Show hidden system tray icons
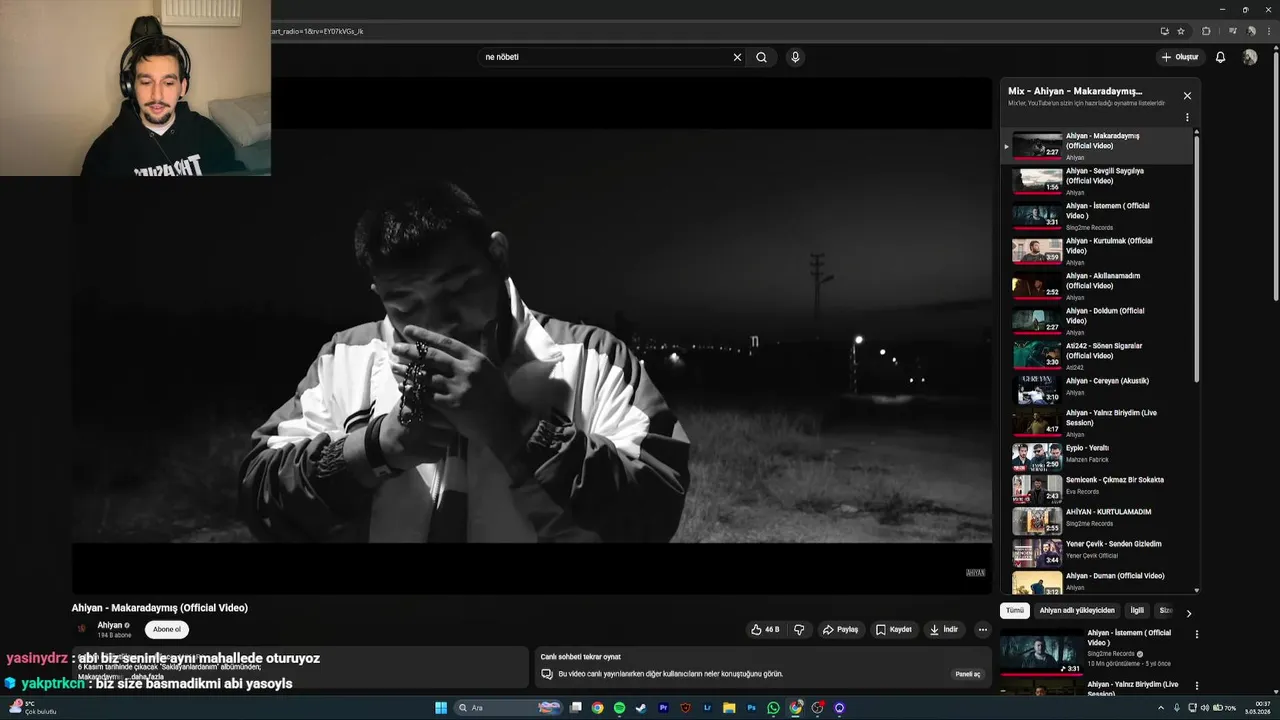 point(1161,708)
